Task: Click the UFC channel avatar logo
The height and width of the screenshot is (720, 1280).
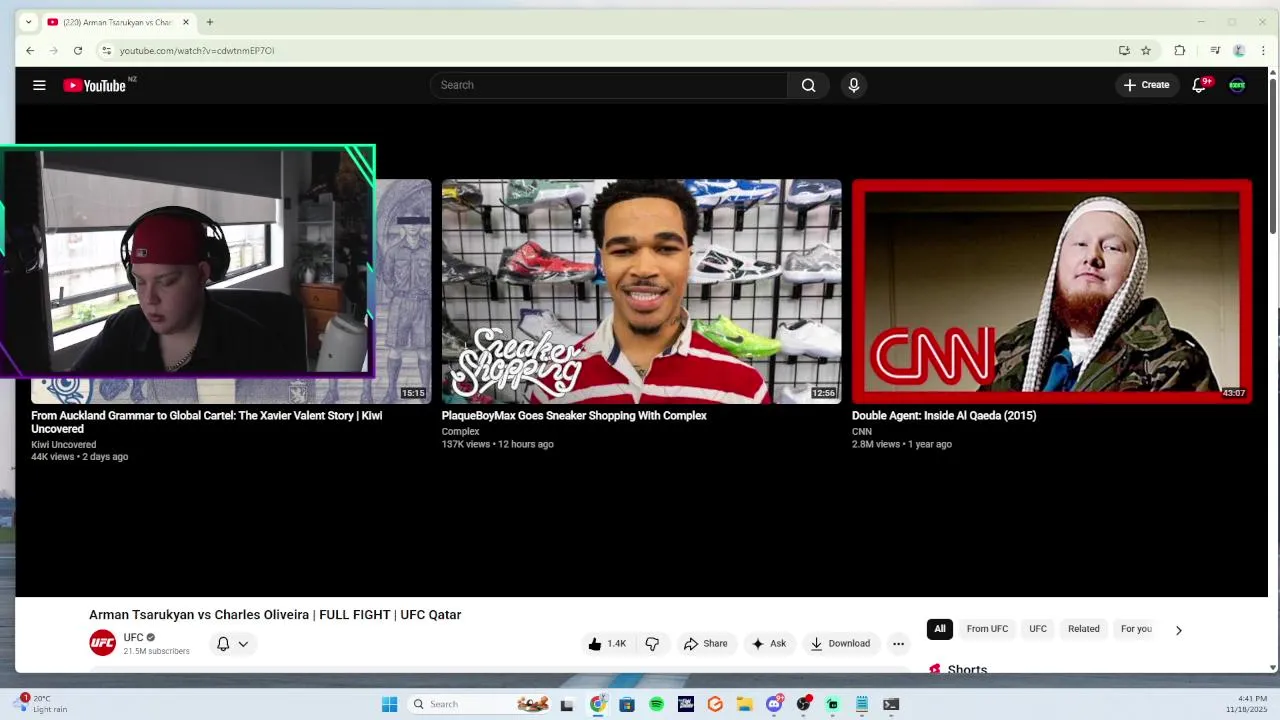Action: pyautogui.click(x=102, y=643)
